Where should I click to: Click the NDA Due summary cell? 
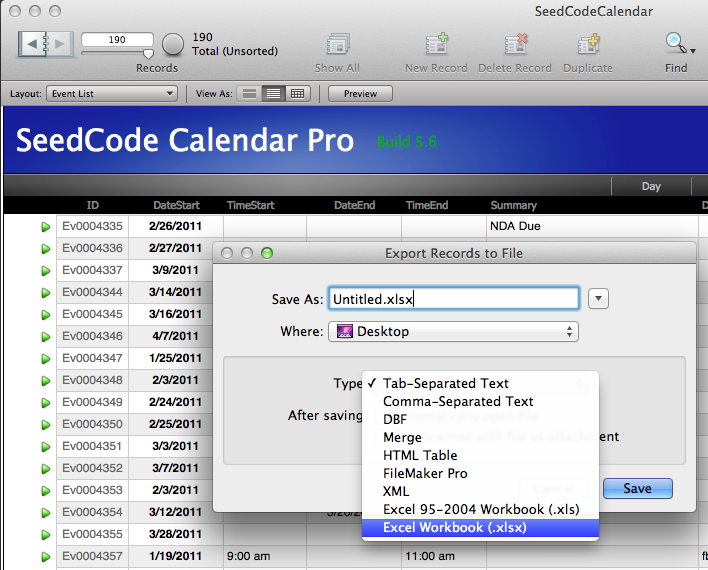click(x=592, y=226)
